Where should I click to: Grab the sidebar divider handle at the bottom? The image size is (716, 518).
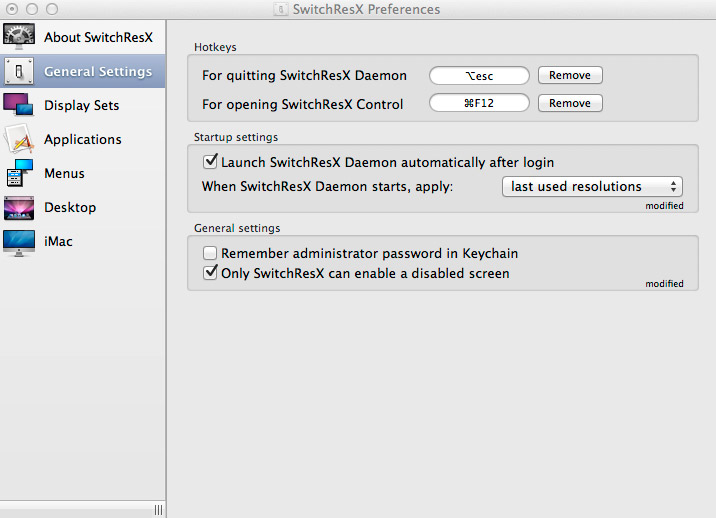pyautogui.click(x=158, y=510)
